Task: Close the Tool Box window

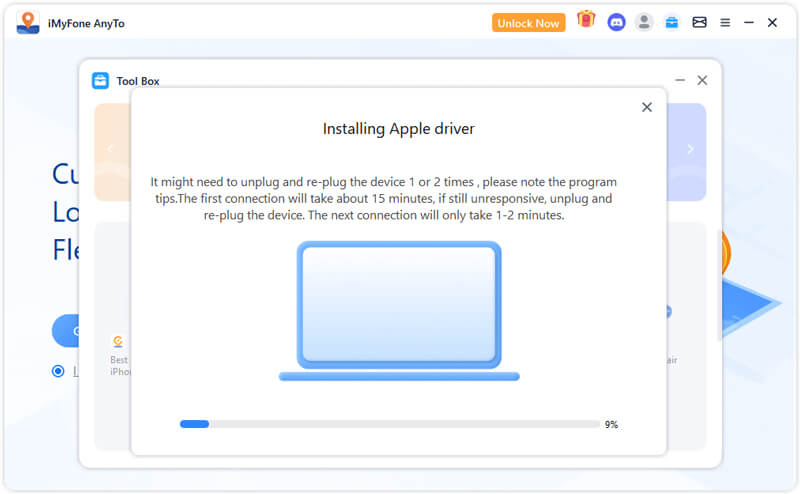Action: pos(702,80)
